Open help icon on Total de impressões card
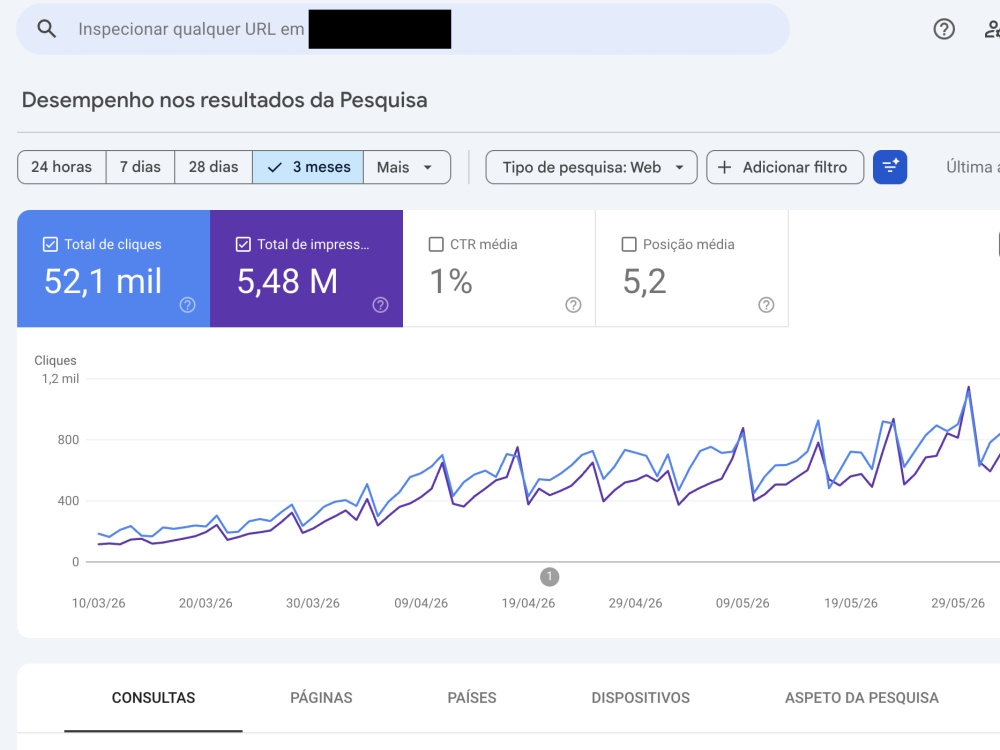 380,305
